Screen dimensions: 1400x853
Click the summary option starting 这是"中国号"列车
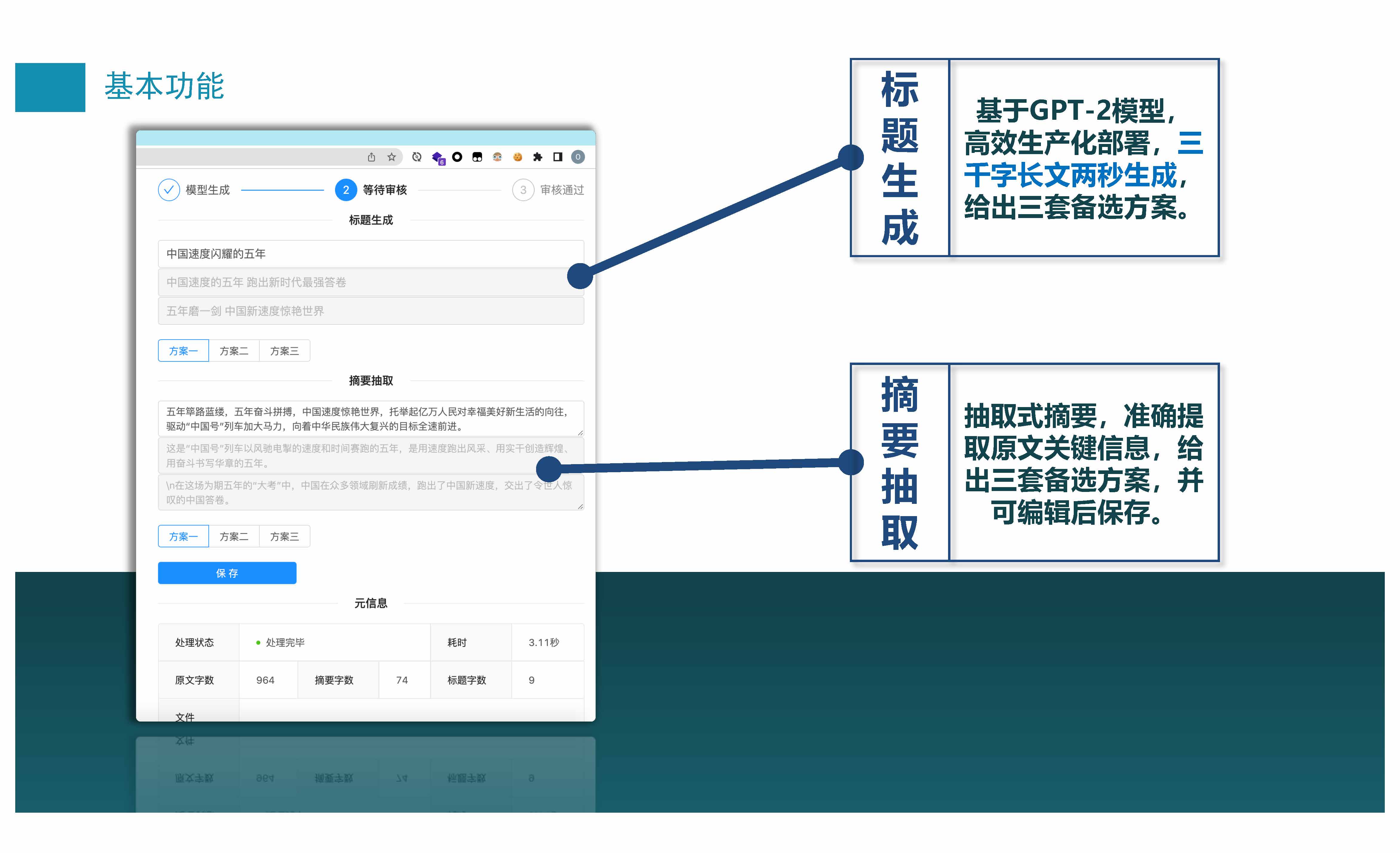pyautogui.click(x=371, y=455)
